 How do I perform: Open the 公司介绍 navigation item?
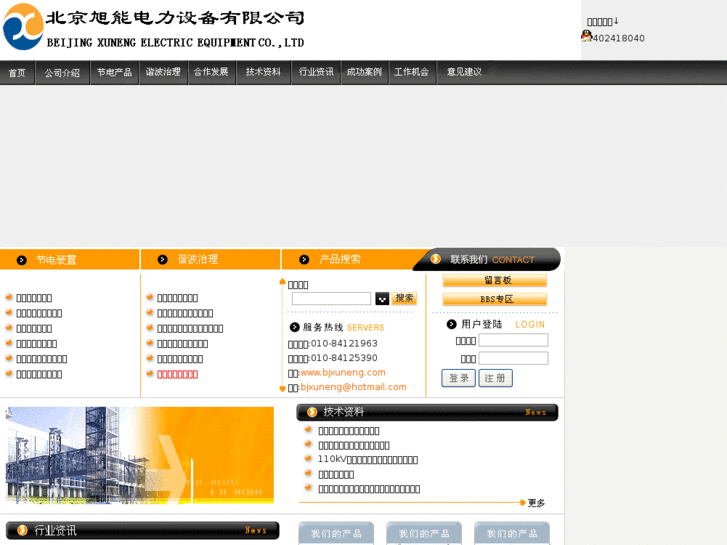point(62,73)
